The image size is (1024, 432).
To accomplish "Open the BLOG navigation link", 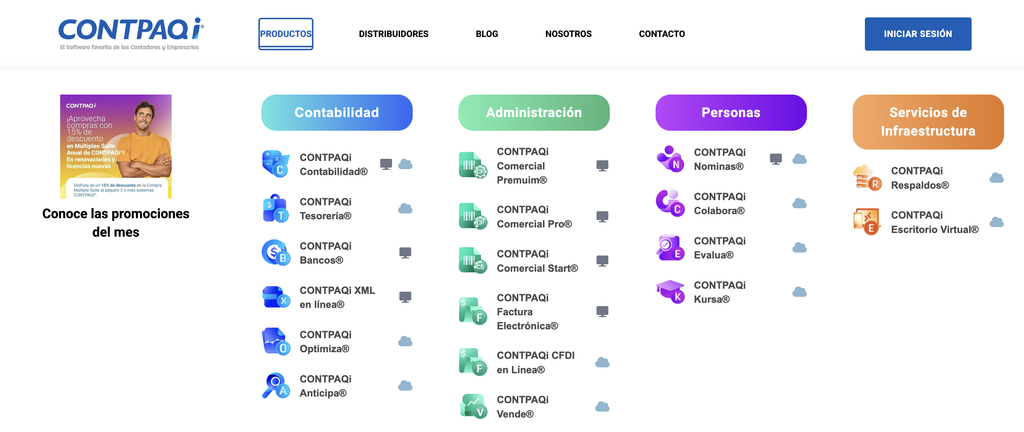I will coord(487,34).
